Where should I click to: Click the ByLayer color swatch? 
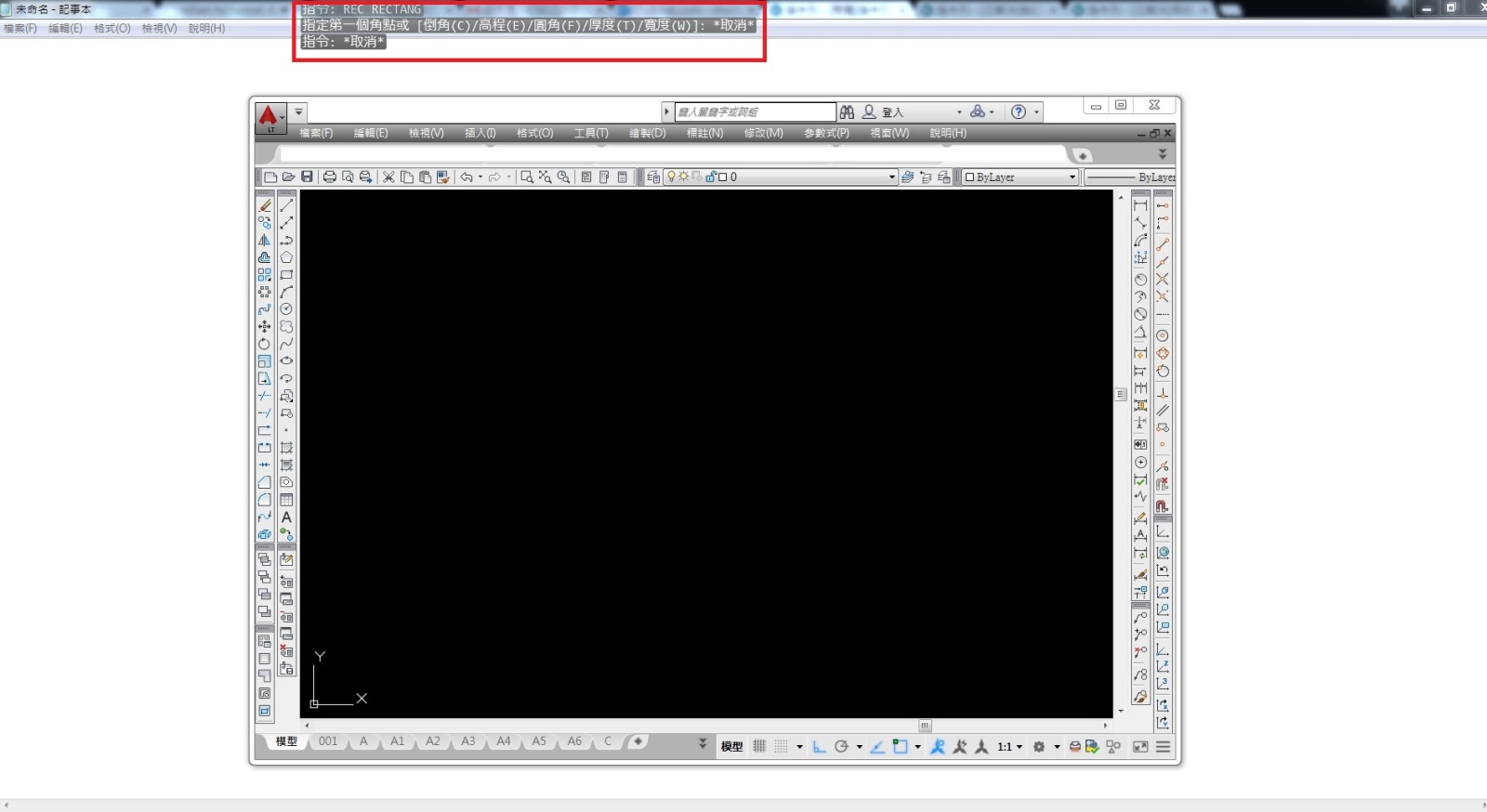click(969, 177)
